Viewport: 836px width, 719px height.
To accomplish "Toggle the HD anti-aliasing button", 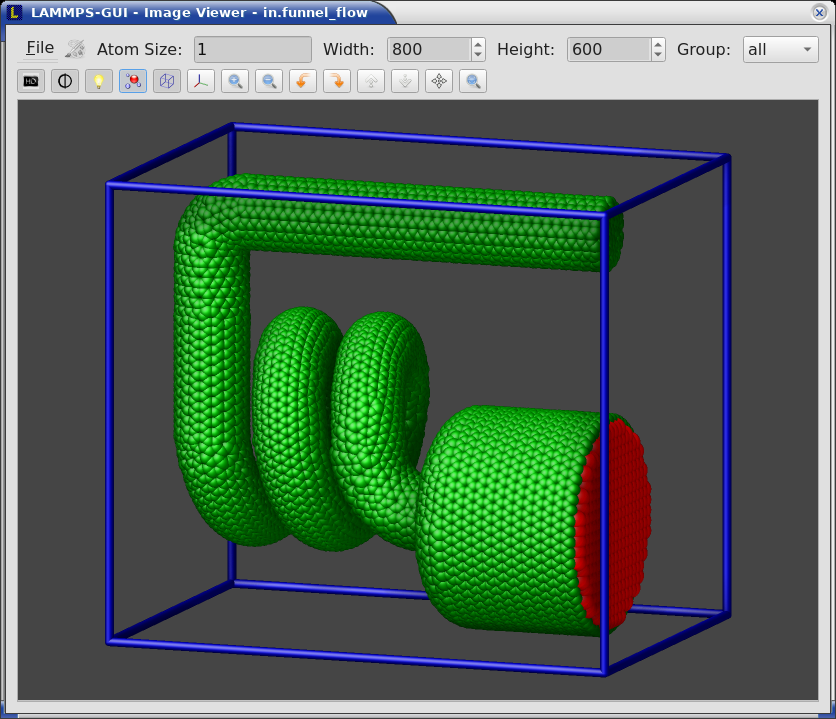I will (x=31, y=82).
